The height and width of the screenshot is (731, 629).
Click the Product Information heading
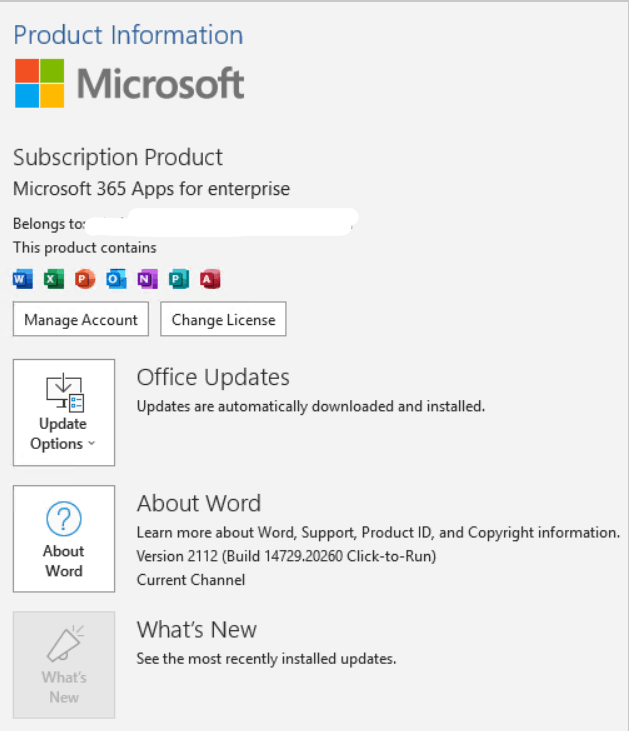128,35
